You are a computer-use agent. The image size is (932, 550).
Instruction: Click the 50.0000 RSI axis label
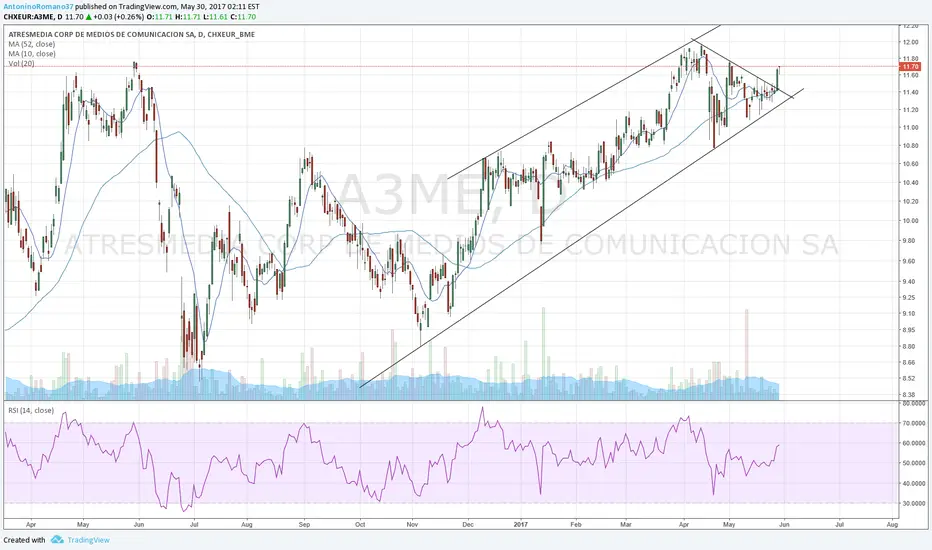click(x=915, y=463)
